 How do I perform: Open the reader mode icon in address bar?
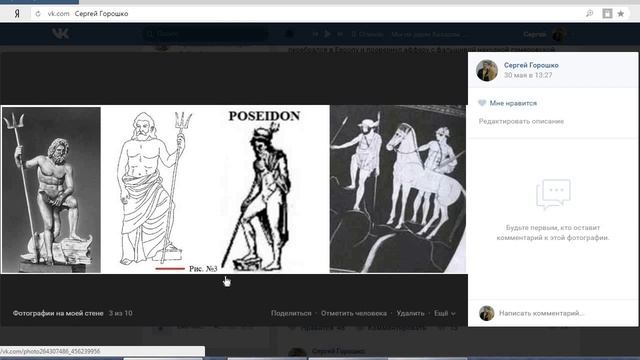tap(607, 13)
